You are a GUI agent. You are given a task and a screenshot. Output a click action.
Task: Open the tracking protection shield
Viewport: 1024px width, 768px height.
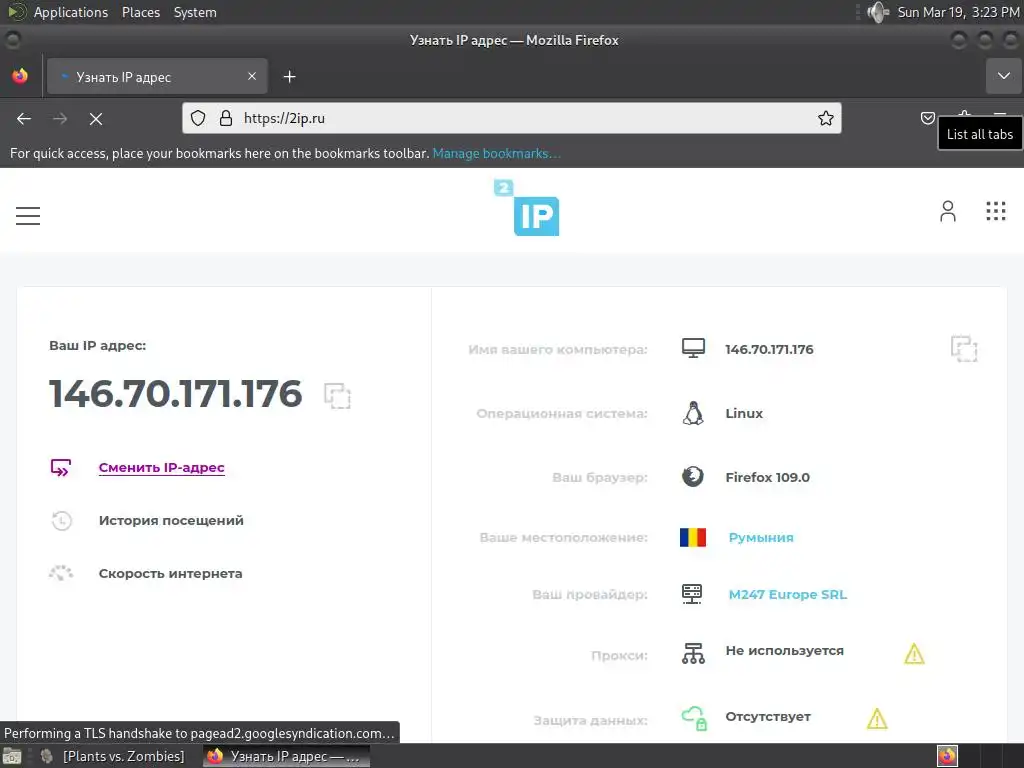point(198,118)
